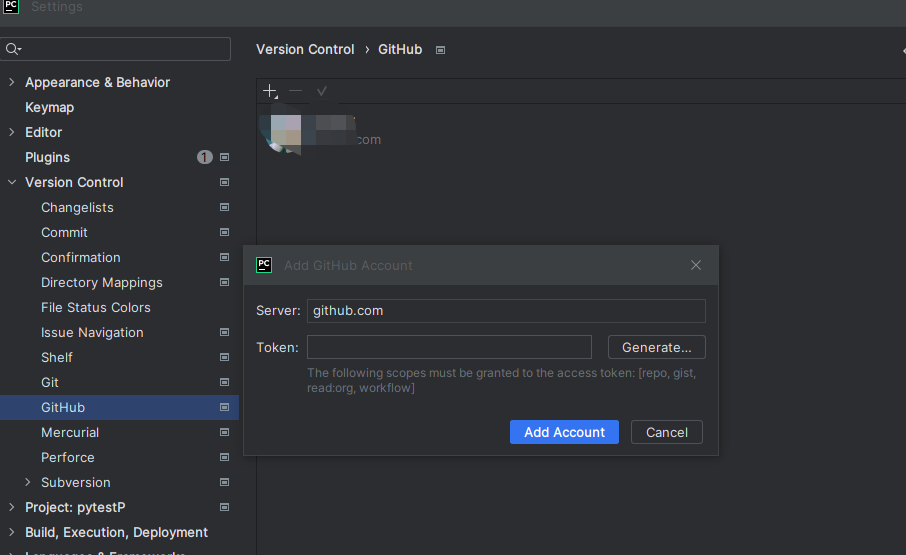Click Version Control in the breadcrumb
Screen dimensions: 906x555
(x=305, y=50)
